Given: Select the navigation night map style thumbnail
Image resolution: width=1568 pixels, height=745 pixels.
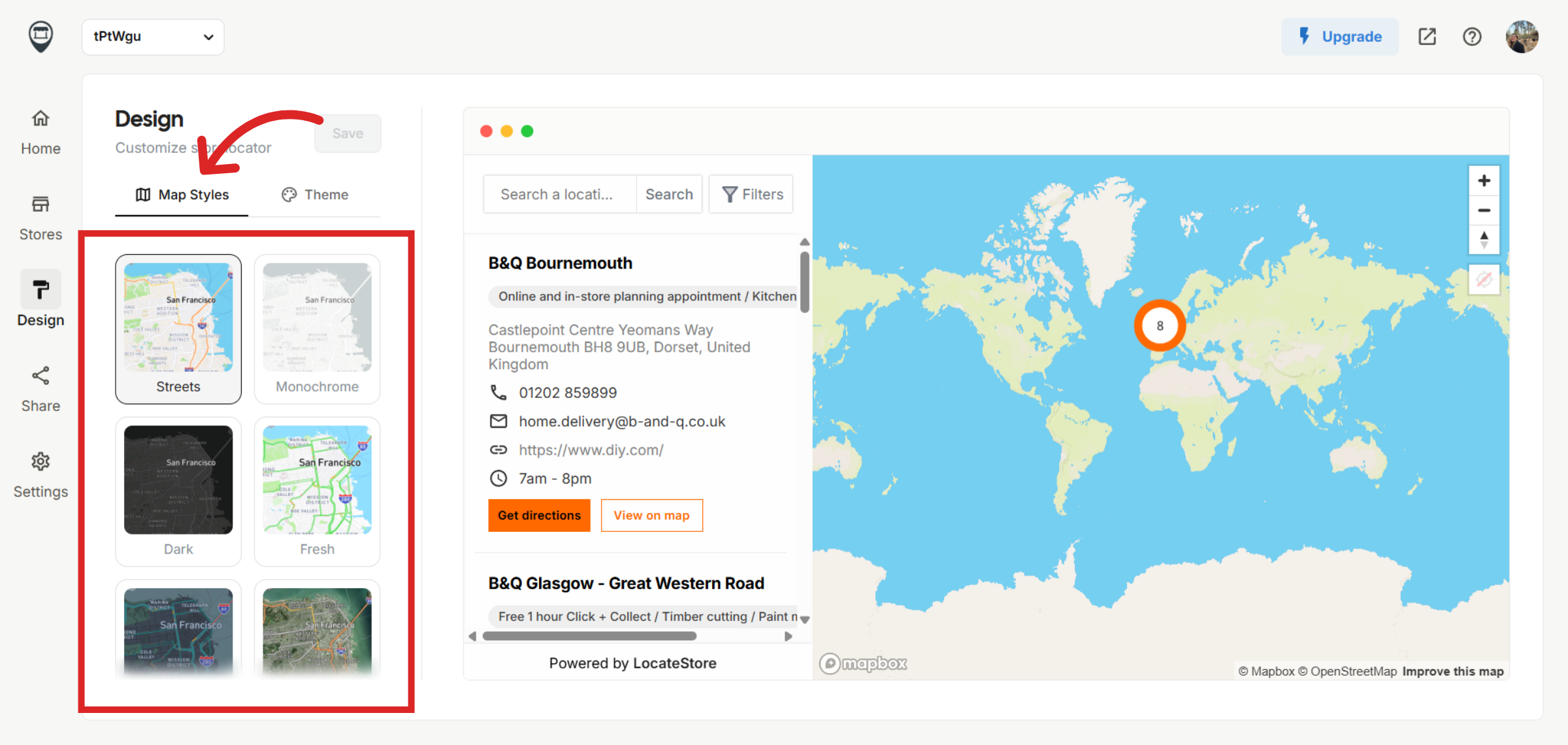Looking at the screenshot, I should pyautogui.click(x=178, y=630).
